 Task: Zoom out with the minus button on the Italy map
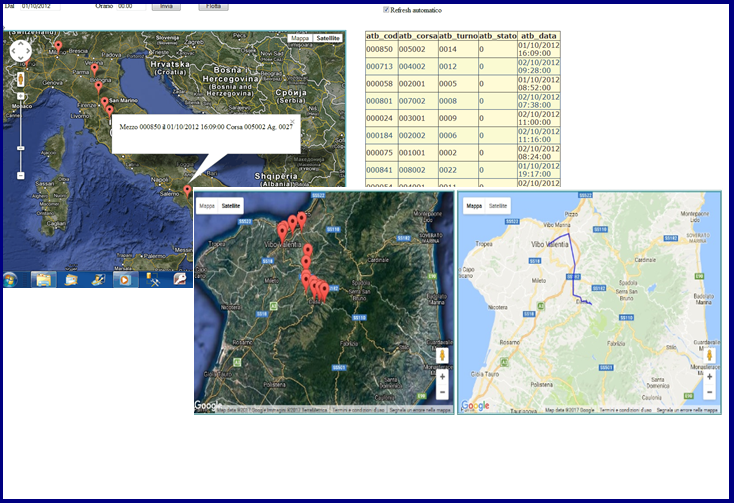21,175
